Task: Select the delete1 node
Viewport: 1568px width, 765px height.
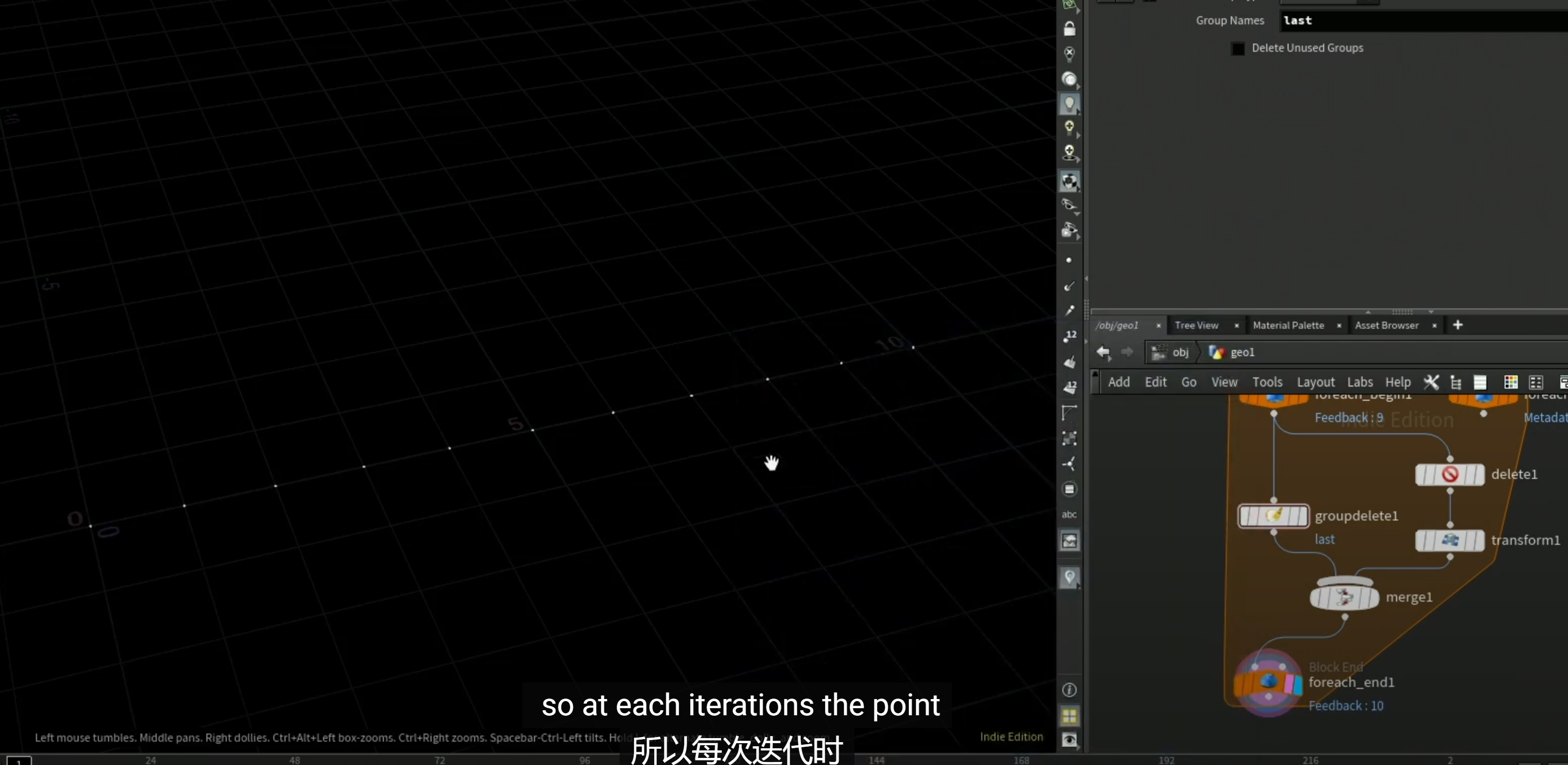Action: coord(1450,474)
